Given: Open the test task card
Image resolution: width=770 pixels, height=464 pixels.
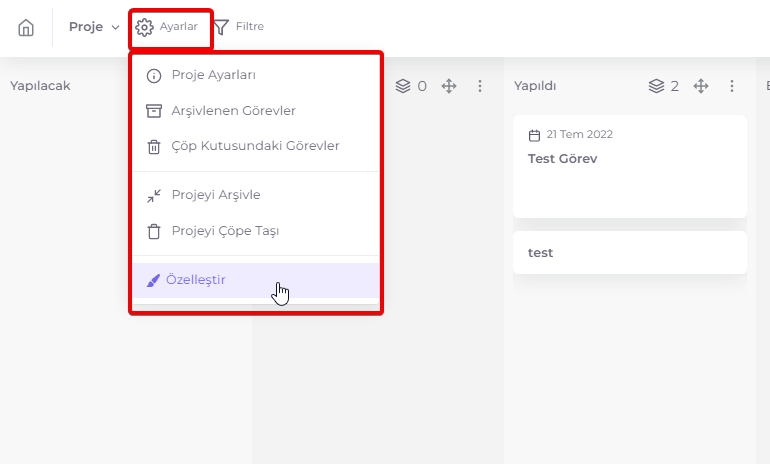Looking at the screenshot, I should tap(630, 252).
